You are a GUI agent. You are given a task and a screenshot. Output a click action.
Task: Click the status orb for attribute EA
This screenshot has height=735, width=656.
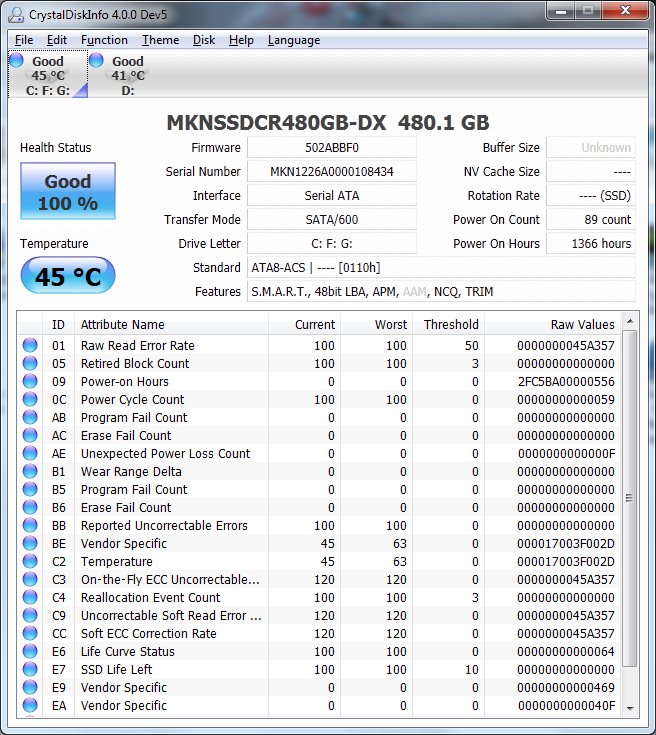click(30, 705)
